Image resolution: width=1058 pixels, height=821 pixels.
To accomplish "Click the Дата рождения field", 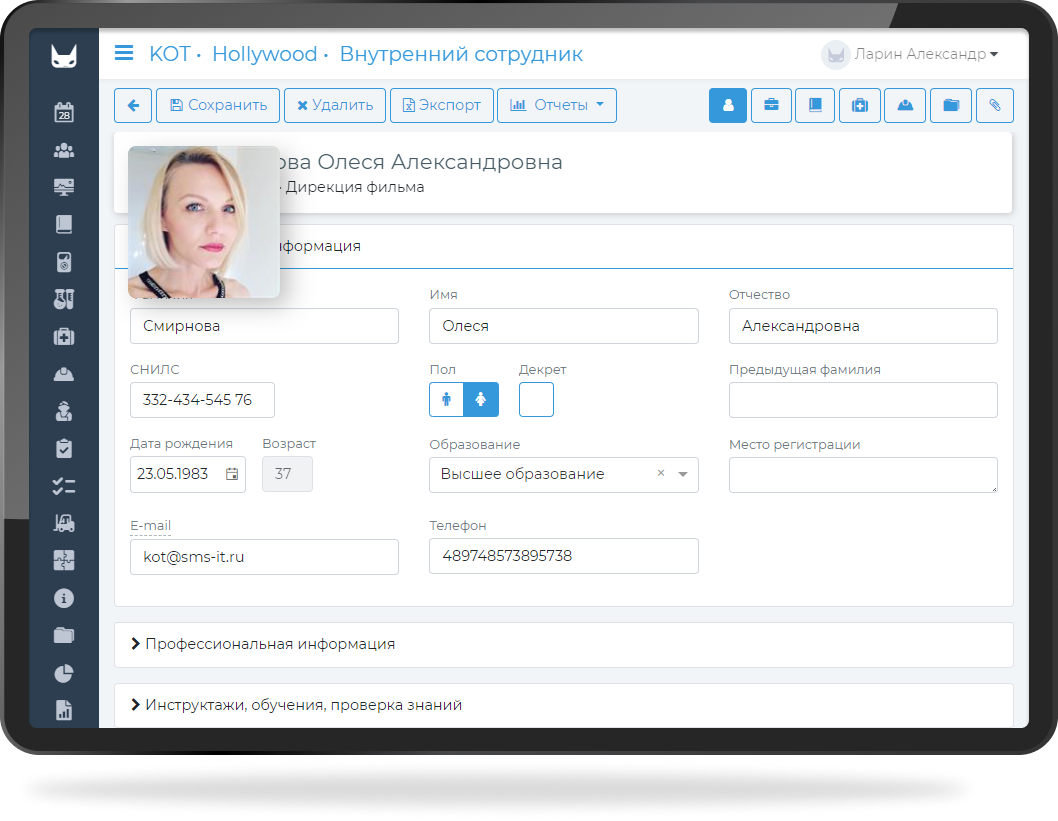I will (188, 474).
